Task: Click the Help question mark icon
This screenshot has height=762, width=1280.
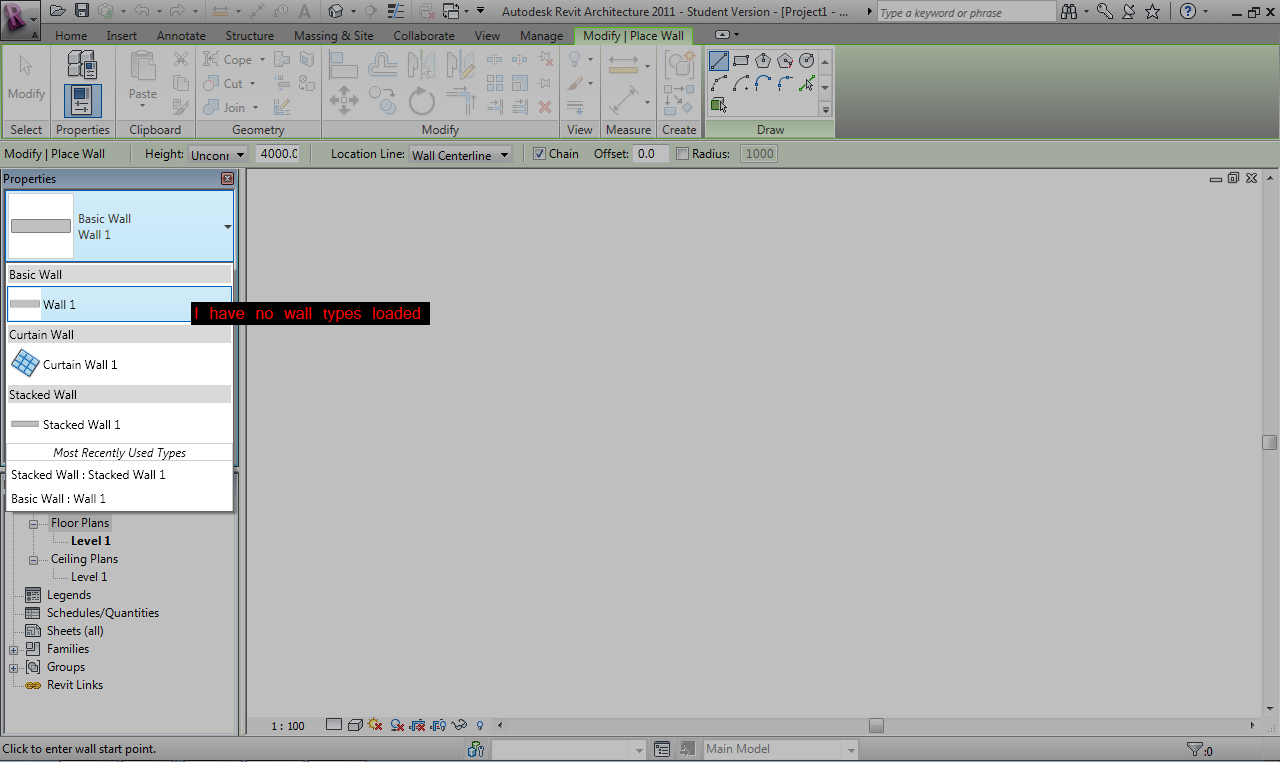Action: point(1187,11)
